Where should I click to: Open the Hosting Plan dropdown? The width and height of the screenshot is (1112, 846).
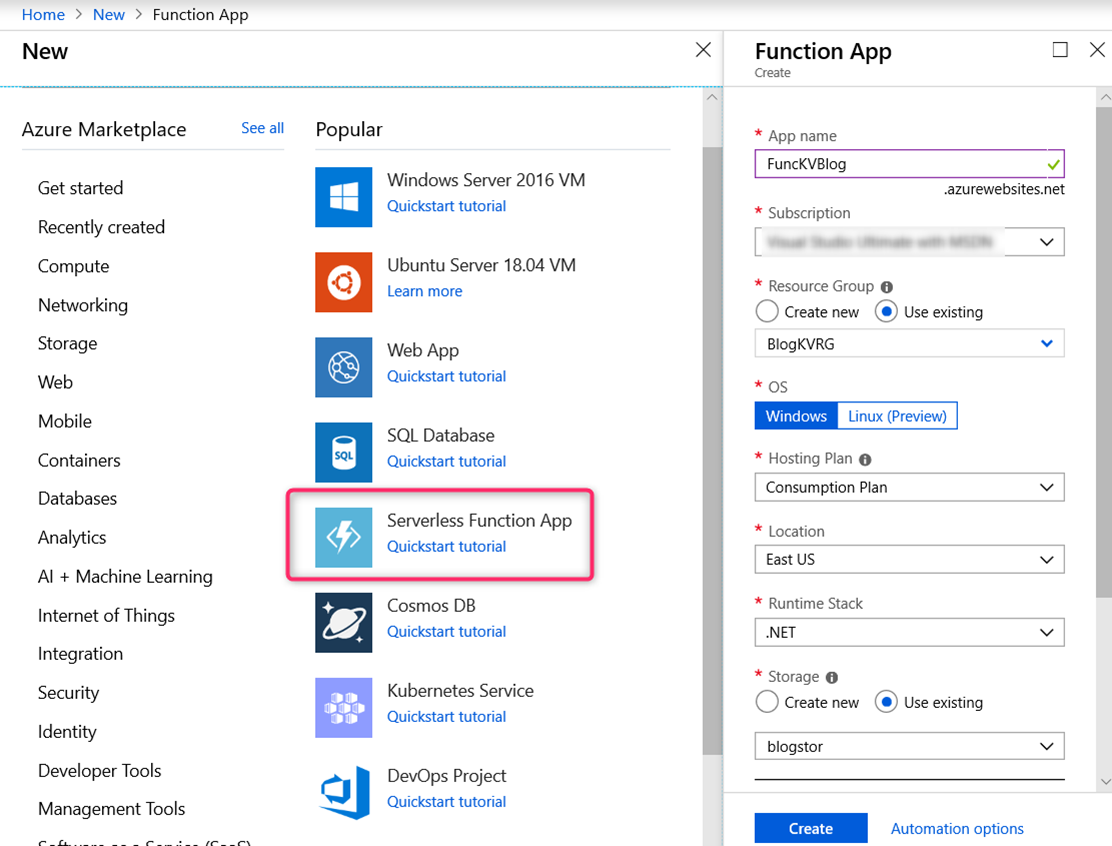pyautogui.click(x=909, y=487)
